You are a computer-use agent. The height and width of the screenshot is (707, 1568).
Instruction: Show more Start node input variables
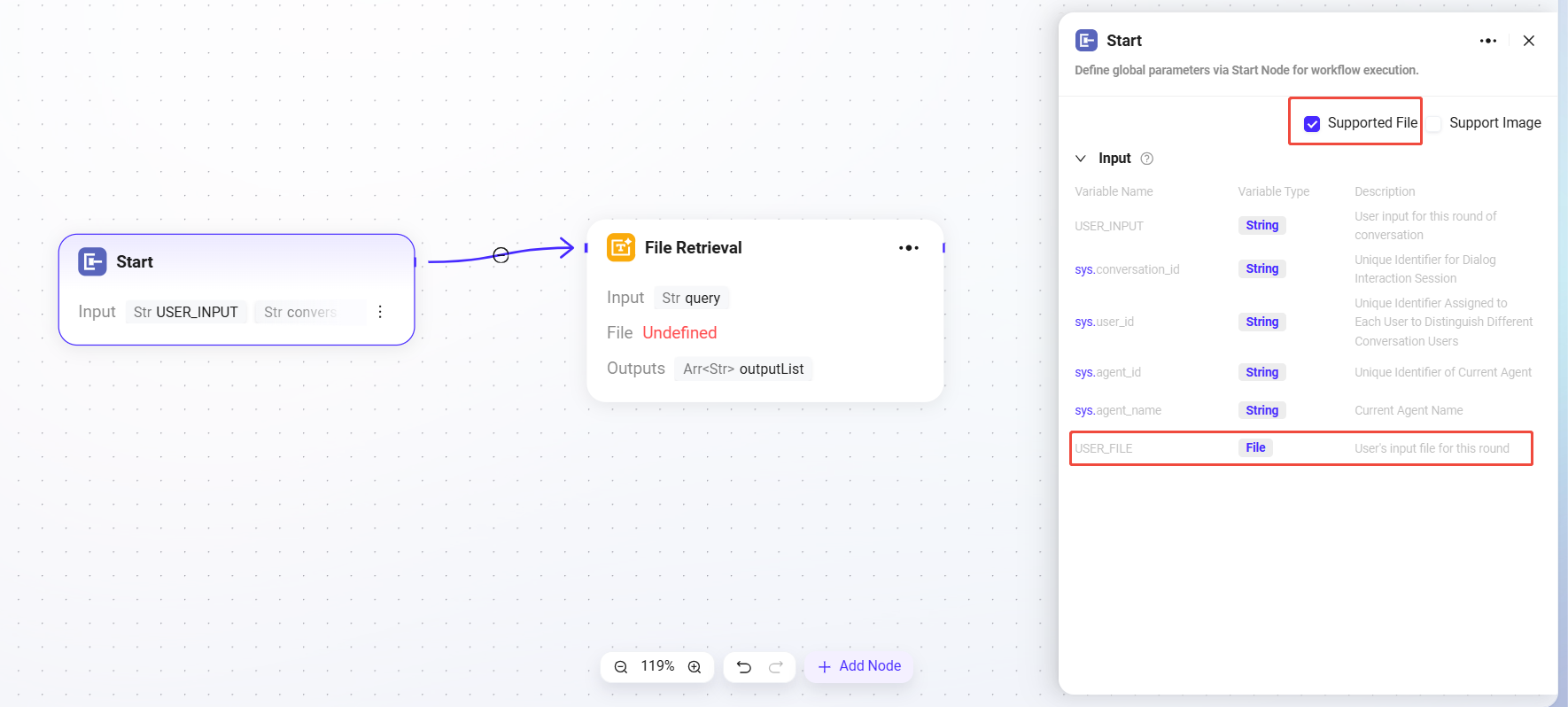click(x=380, y=312)
